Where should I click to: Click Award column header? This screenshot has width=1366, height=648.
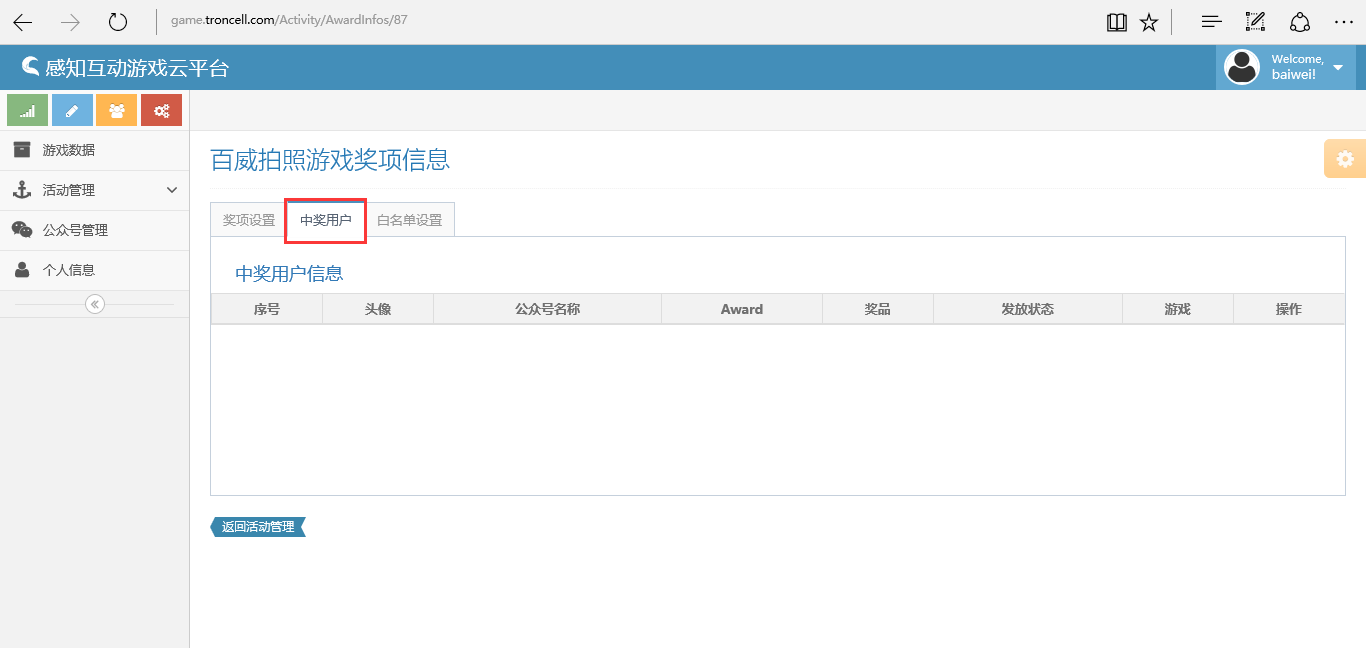coord(742,309)
